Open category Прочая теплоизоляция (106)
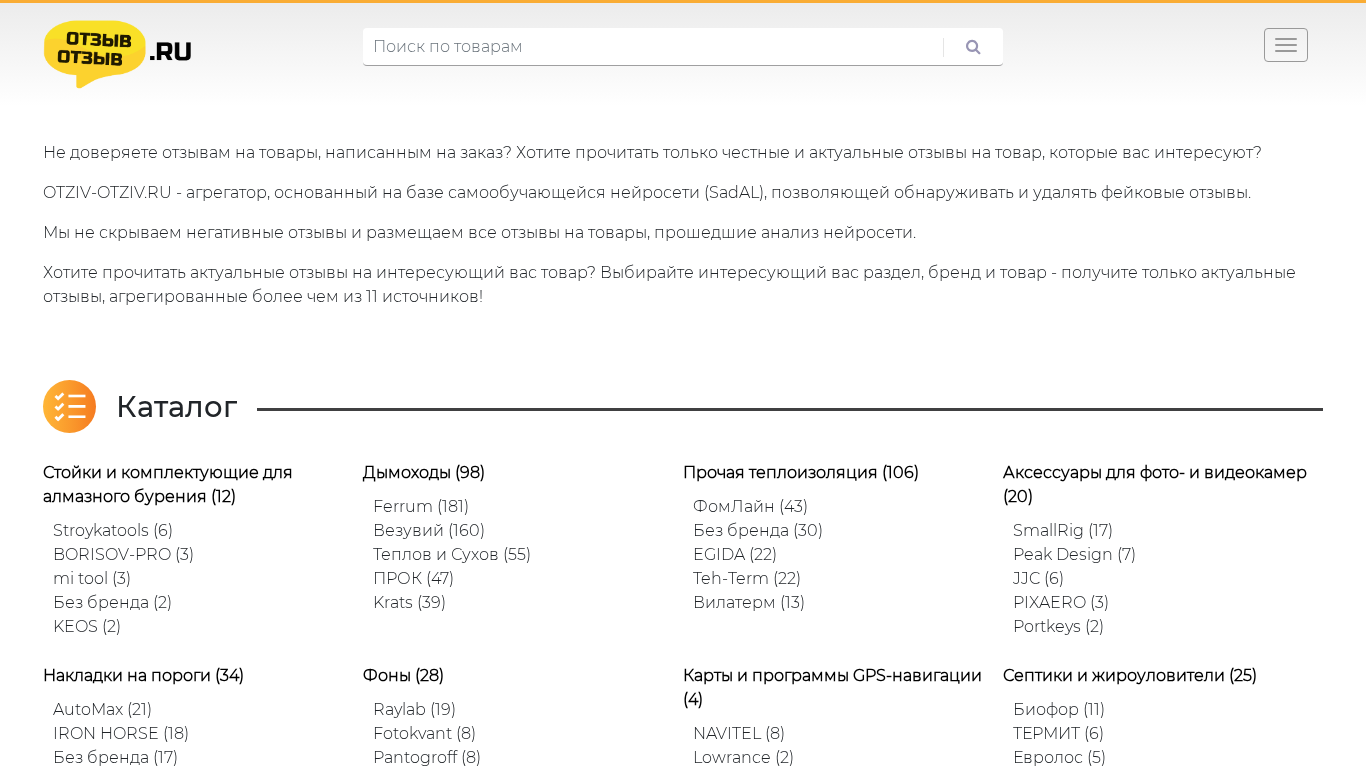1366x768 pixels. pos(801,472)
